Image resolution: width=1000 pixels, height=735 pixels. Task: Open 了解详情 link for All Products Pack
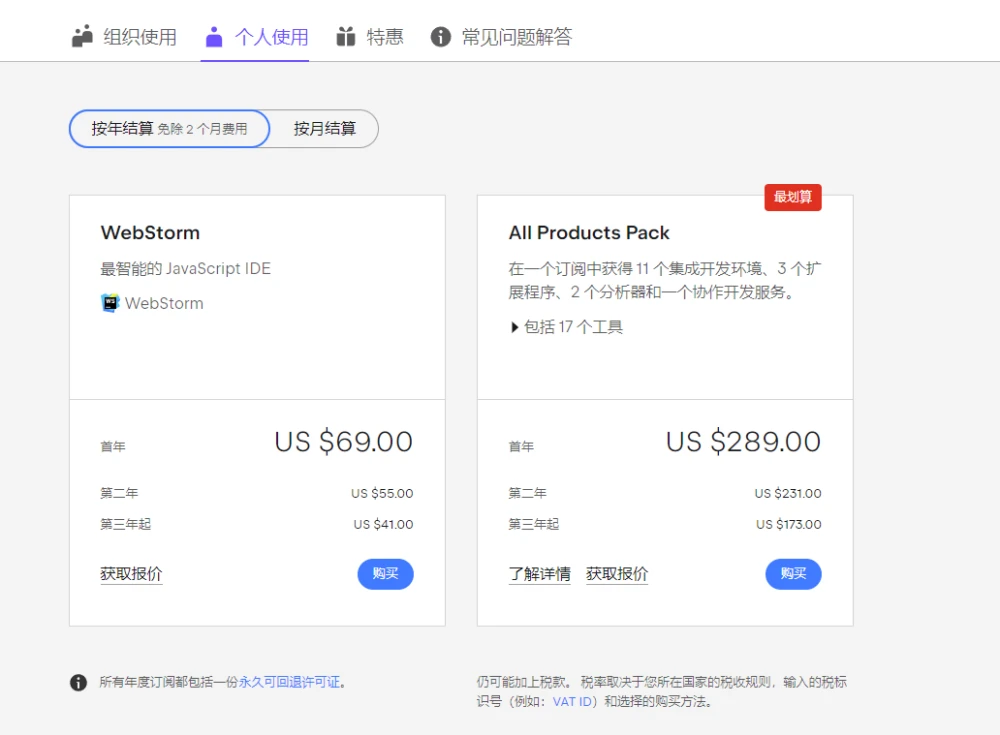(x=540, y=574)
